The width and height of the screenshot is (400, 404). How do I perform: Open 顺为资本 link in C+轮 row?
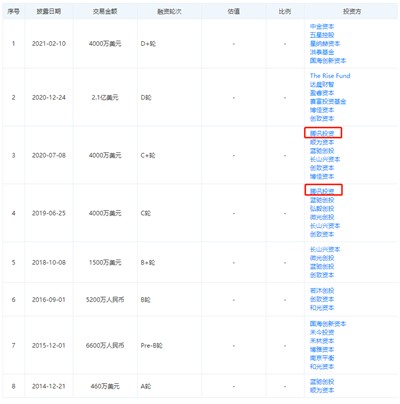click(322, 142)
